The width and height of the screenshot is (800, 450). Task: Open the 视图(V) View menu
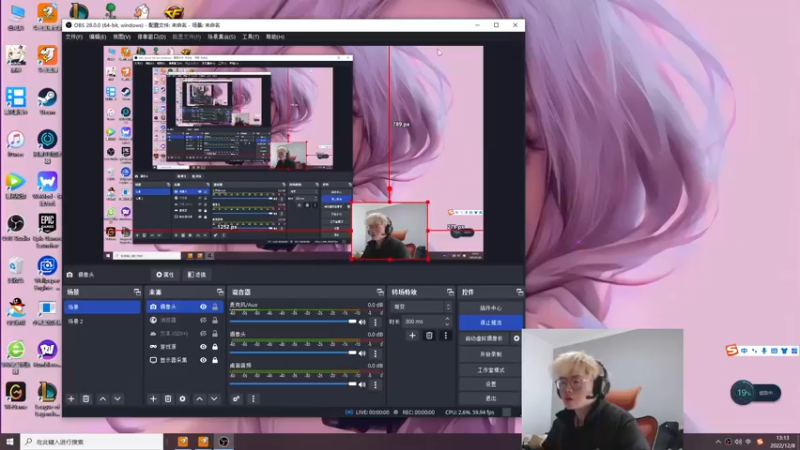[x=121, y=37]
